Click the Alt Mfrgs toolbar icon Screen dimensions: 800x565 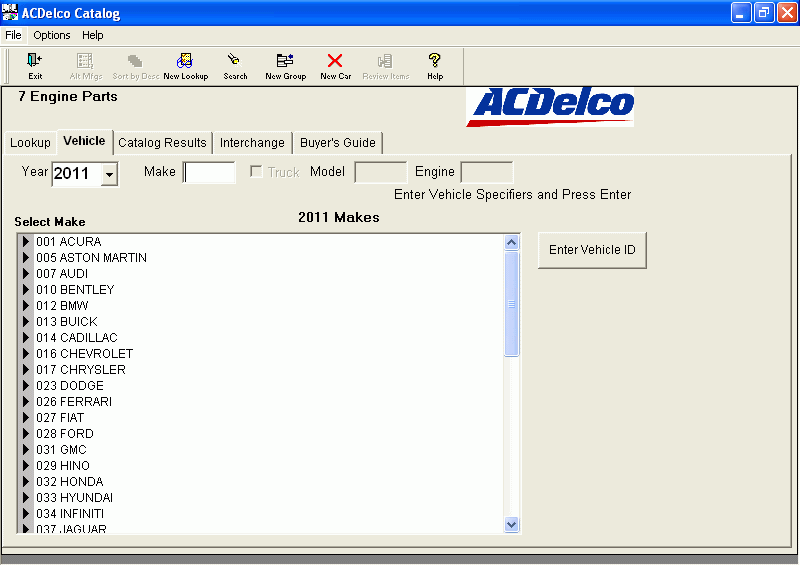click(x=85, y=62)
